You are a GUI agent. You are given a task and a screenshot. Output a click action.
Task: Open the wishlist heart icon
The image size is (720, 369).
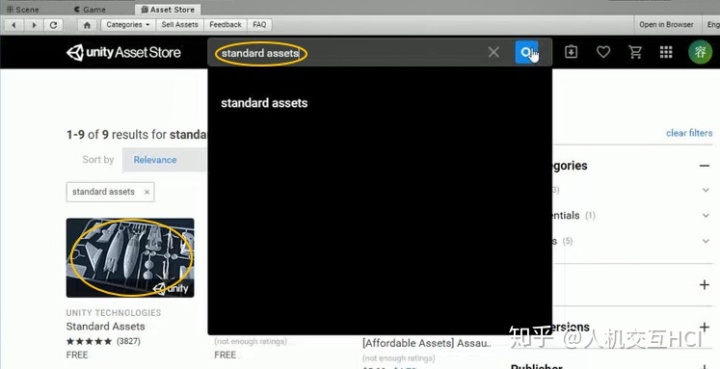coord(603,52)
